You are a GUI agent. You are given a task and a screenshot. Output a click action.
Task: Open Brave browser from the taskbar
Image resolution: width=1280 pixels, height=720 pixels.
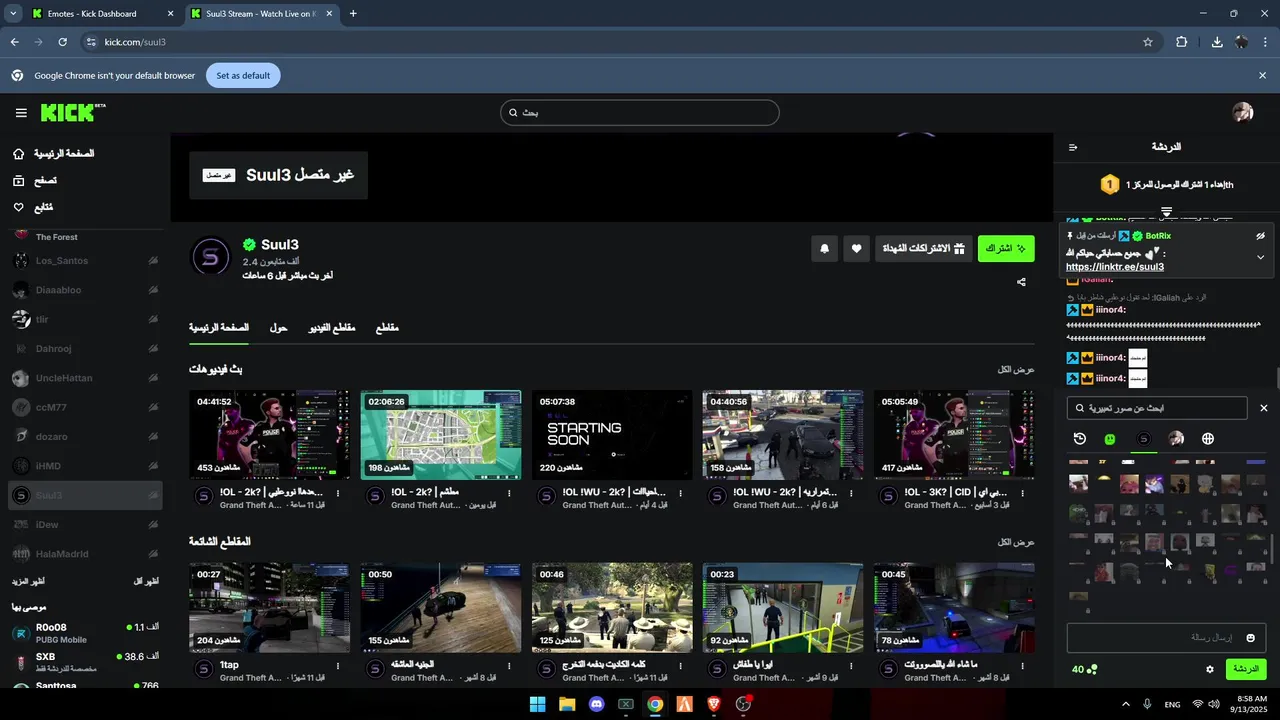point(714,704)
